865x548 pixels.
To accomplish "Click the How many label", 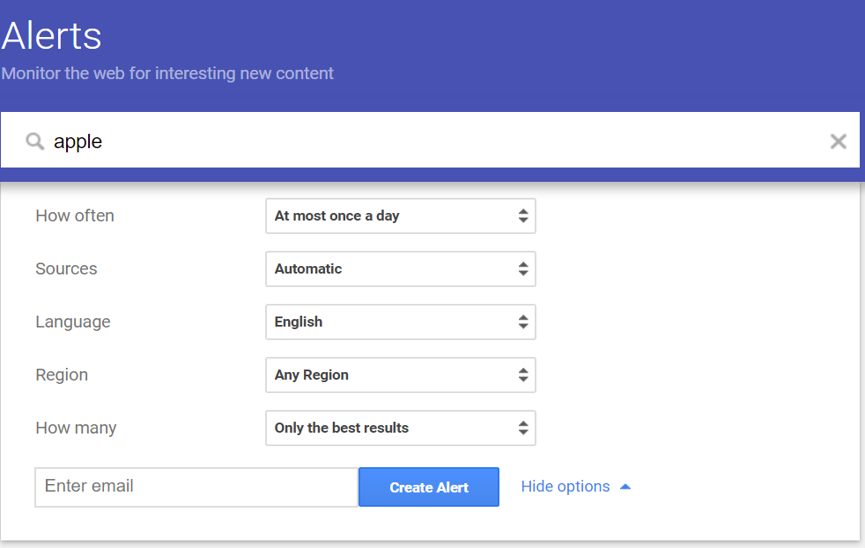I will tap(76, 428).
